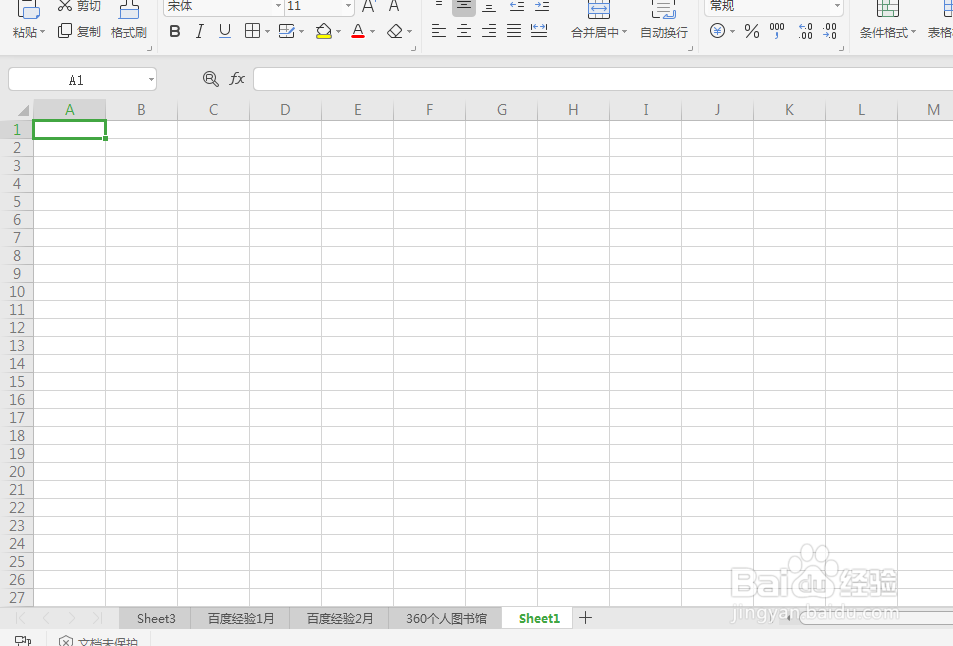The height and width of the screenshot is (646, 953).
Task: Apply cell borders with the borders icon
Action: click(x=252, y=32)
